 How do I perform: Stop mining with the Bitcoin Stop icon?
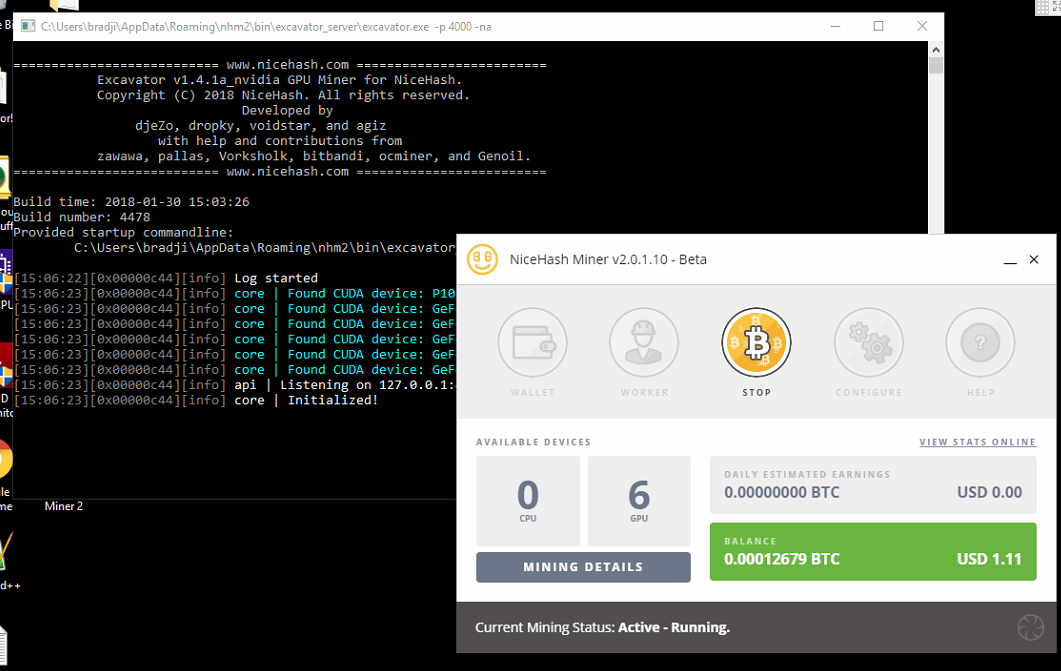click(756, 340)
